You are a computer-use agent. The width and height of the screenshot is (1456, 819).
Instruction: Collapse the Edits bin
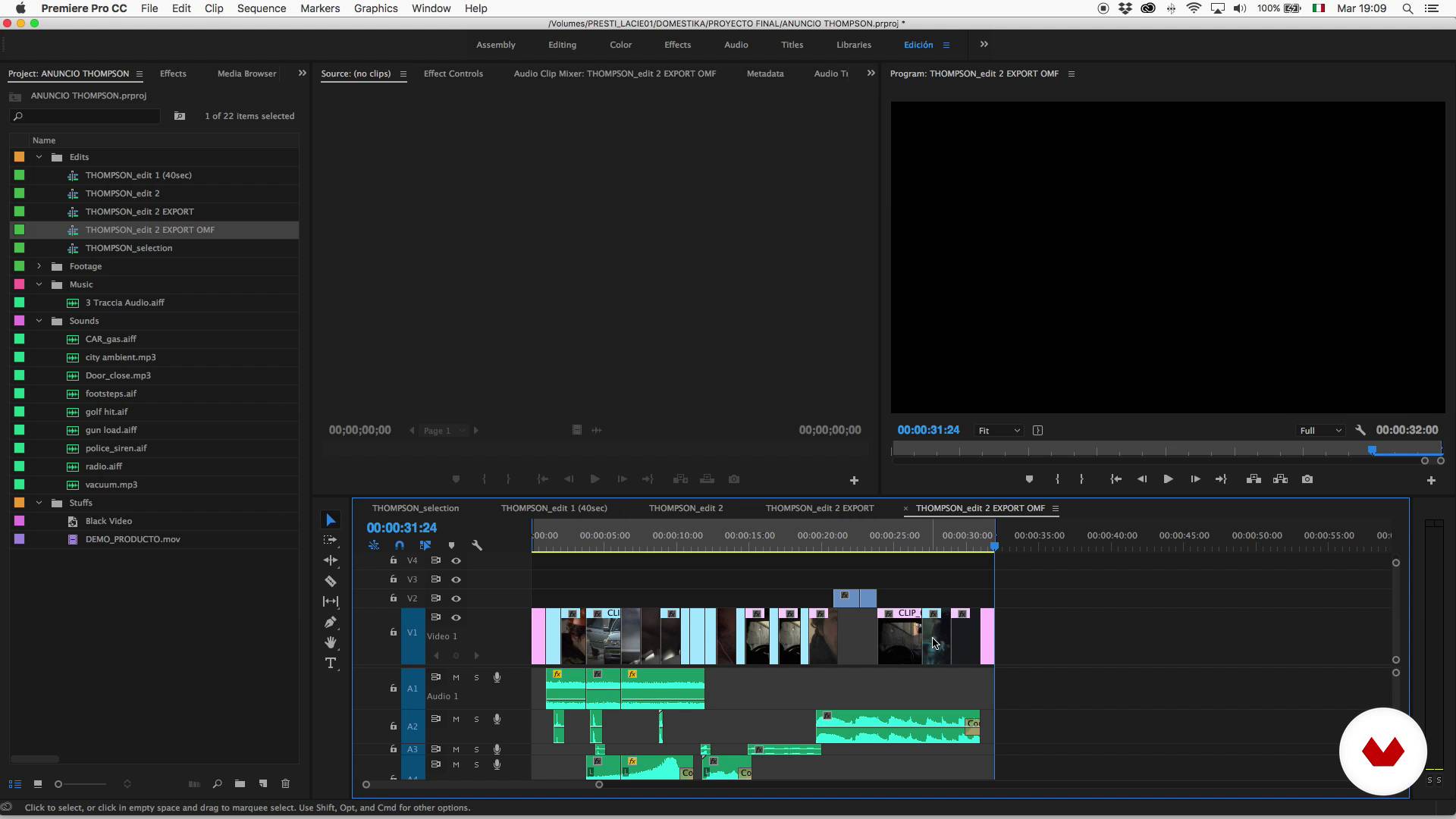tap(39, 157)
